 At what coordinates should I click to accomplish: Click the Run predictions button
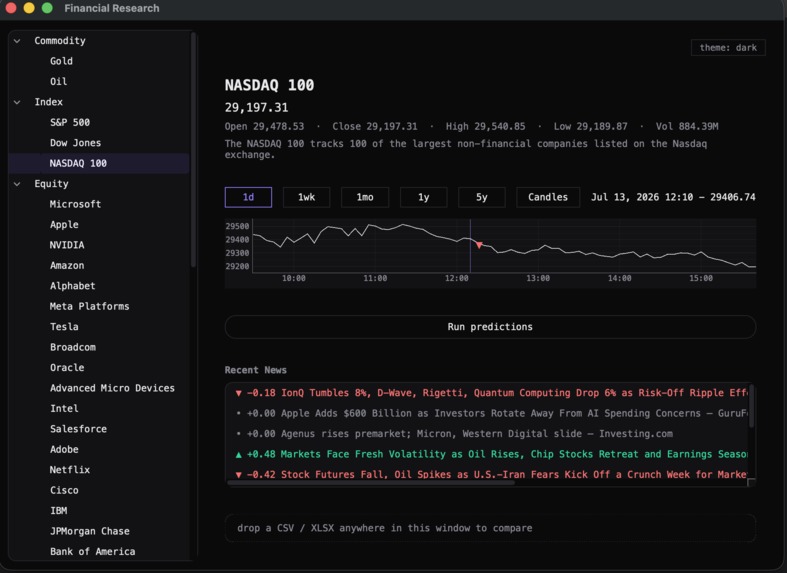click(x=490, y=327)
